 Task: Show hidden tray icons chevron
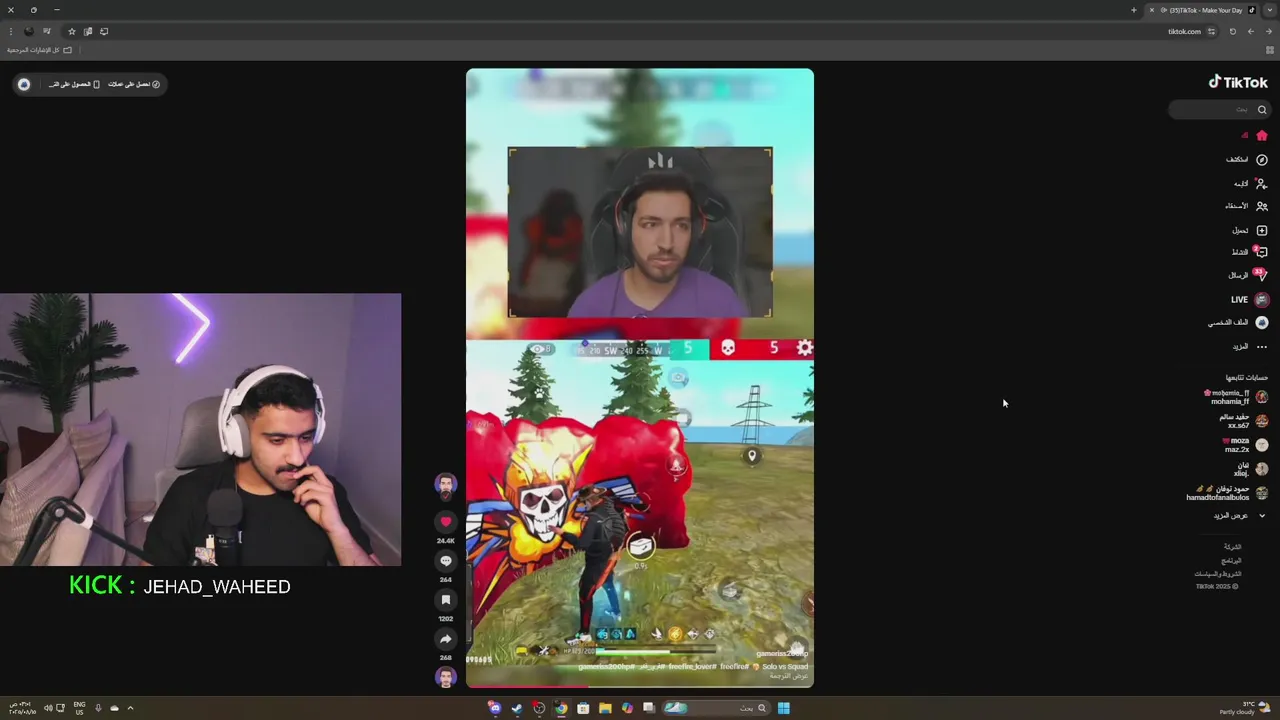pyautogui.click(x=130, y=708)
